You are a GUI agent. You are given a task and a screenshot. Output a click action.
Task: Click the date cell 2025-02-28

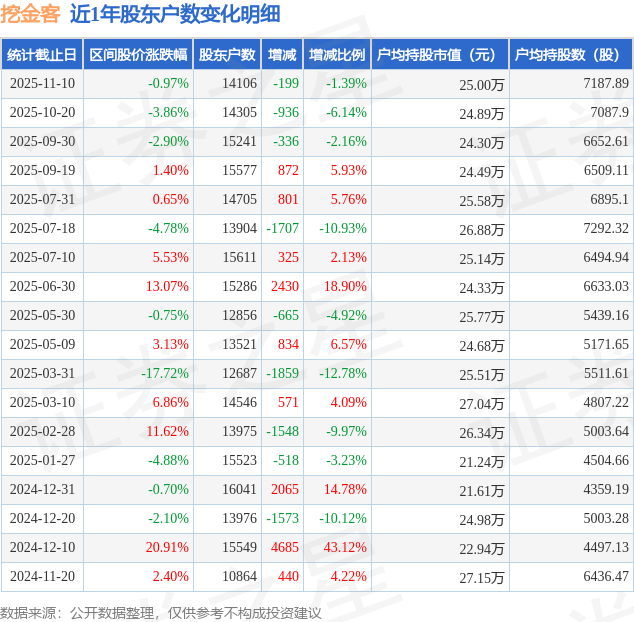42,431
